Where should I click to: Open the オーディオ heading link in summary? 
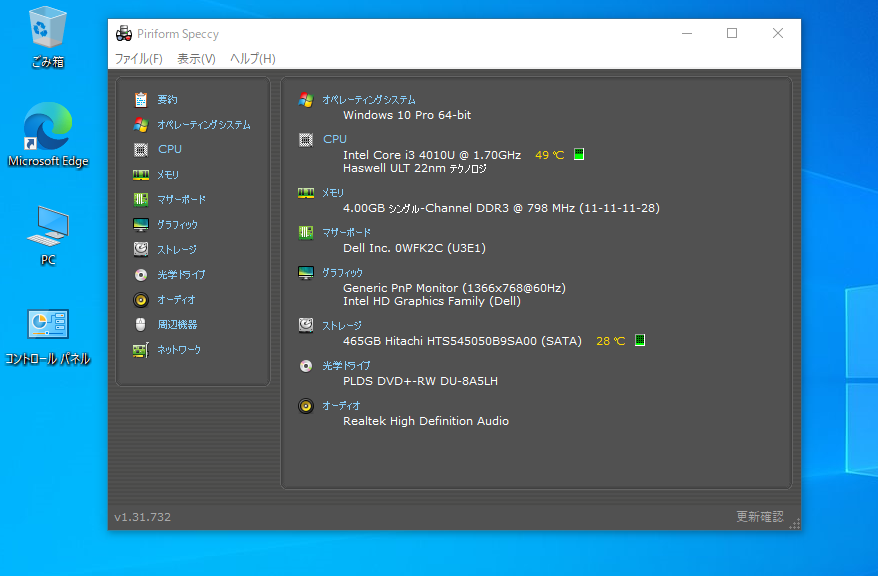pos(341,405)
